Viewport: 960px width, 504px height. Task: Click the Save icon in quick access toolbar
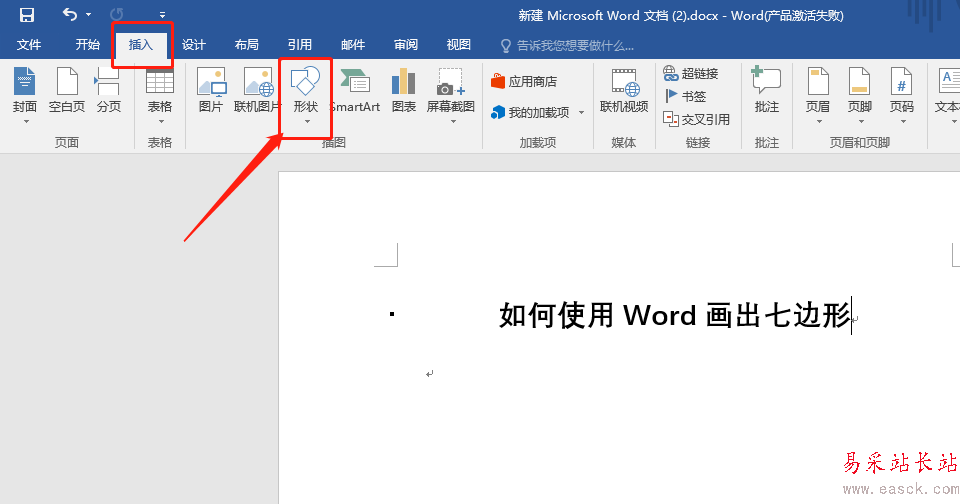tap(27, 15)
